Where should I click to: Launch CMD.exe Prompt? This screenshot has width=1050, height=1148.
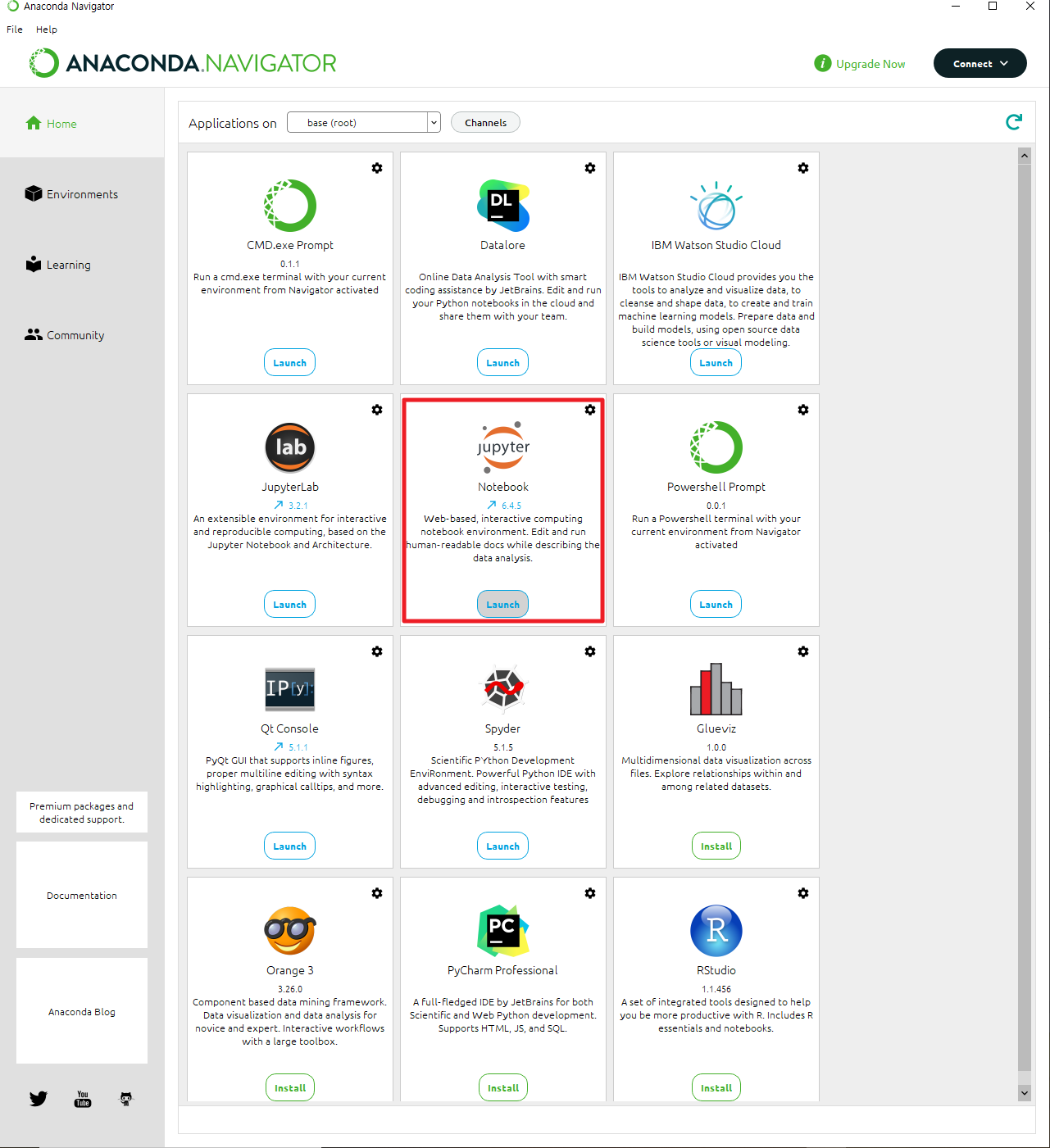(x=290, y=362)
